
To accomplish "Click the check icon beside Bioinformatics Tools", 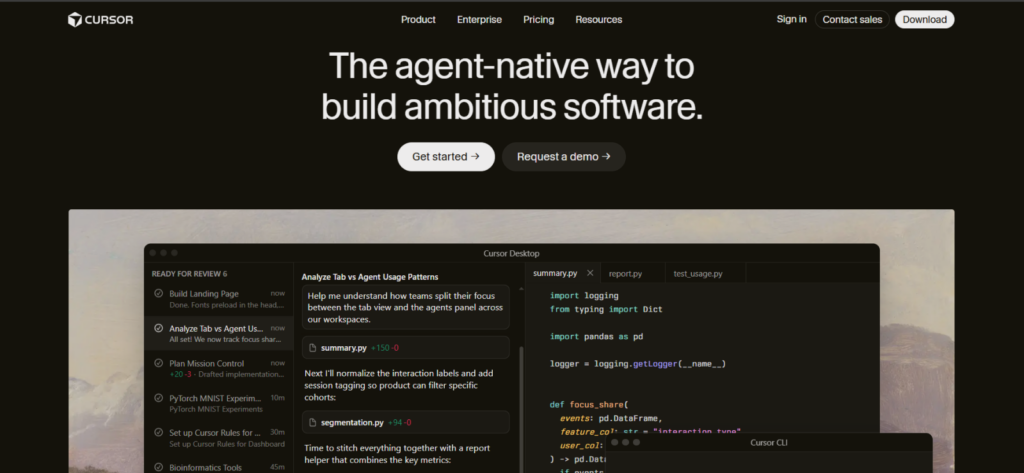I will [158, 467].
